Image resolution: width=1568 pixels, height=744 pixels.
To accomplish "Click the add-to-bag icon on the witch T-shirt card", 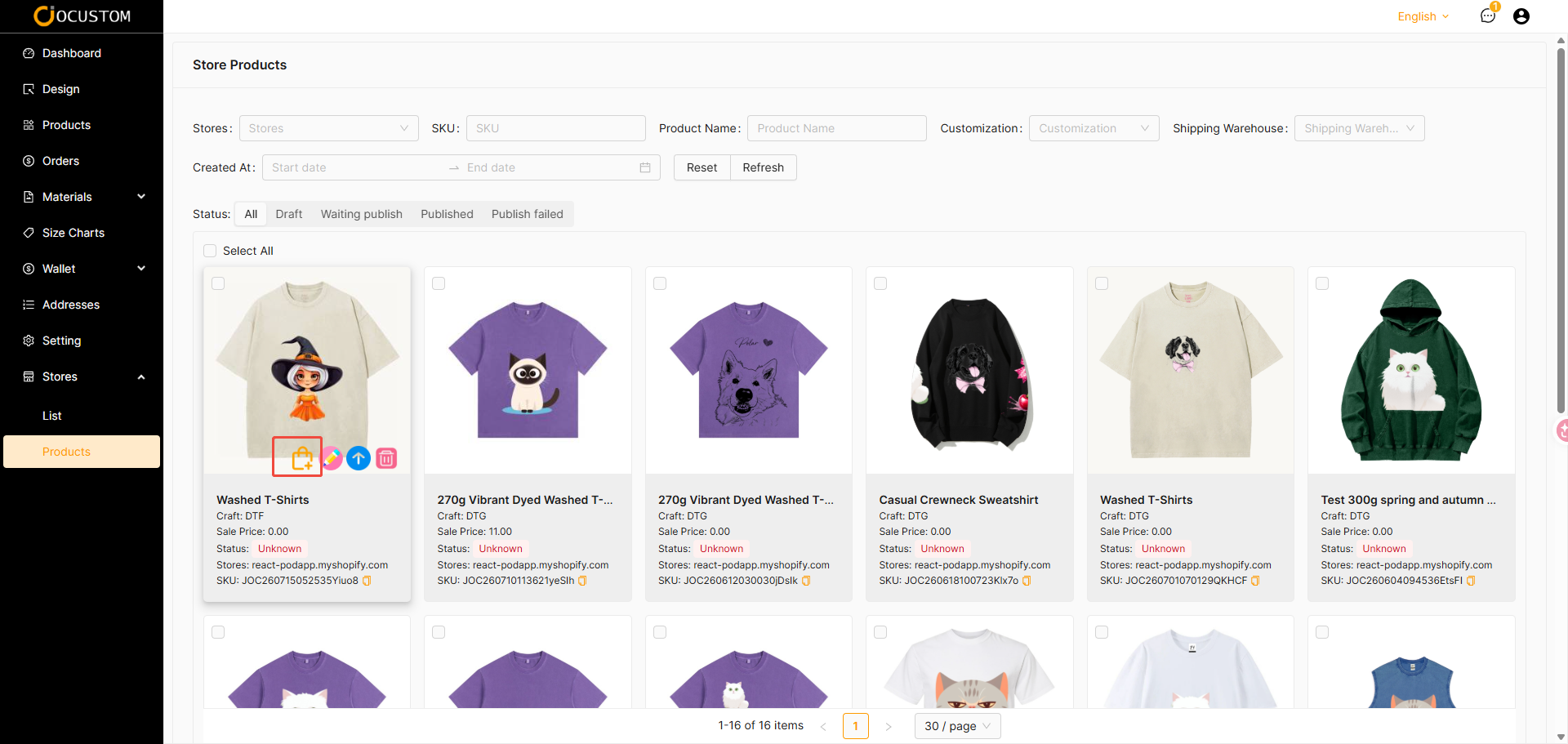I will 302,458.
